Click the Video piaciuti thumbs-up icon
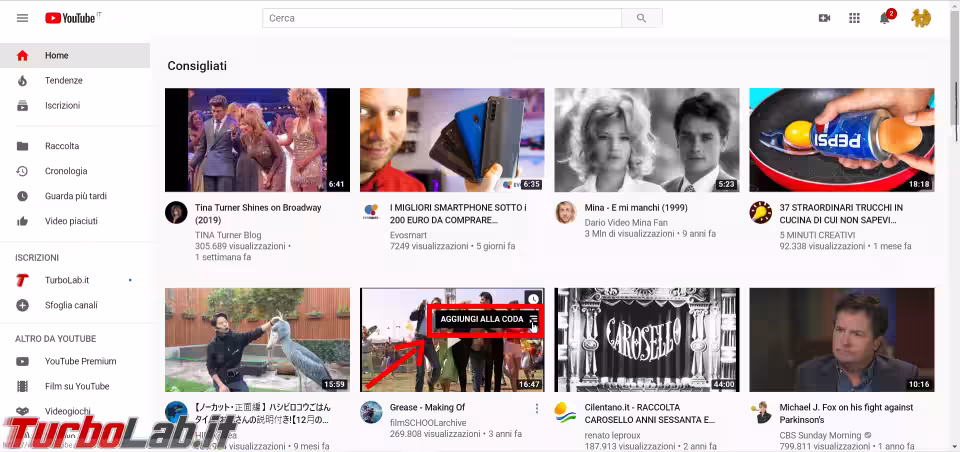This screenshot has height=452, width=960. [x=23, y=221]
